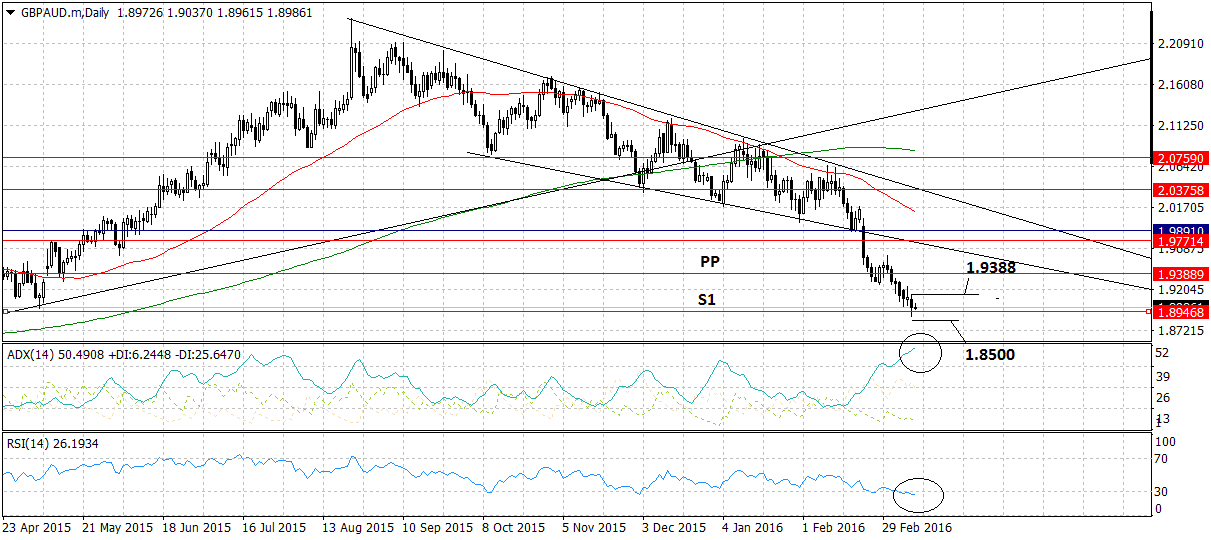Click the 1.97714 red price level tag
This screenshot has width=1211, height=540.
pyautogui.click(x=1180, y=241)
